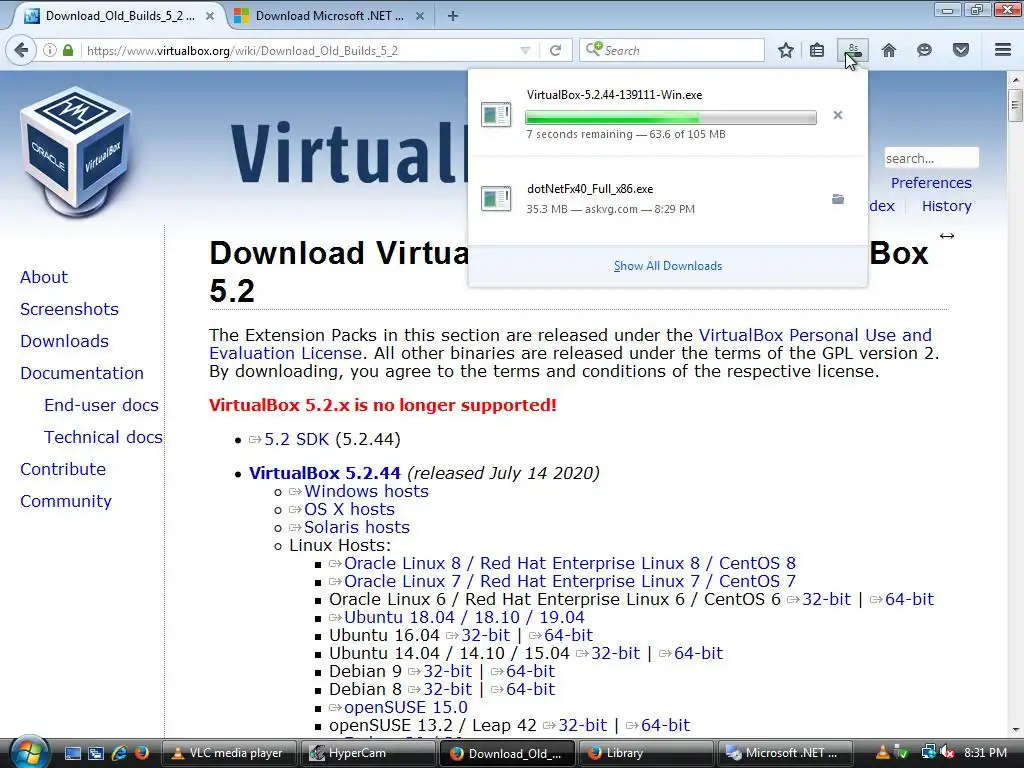Cancel the VirtualBox-5.2.44 download
The image size is (1024, 768).
838,116
